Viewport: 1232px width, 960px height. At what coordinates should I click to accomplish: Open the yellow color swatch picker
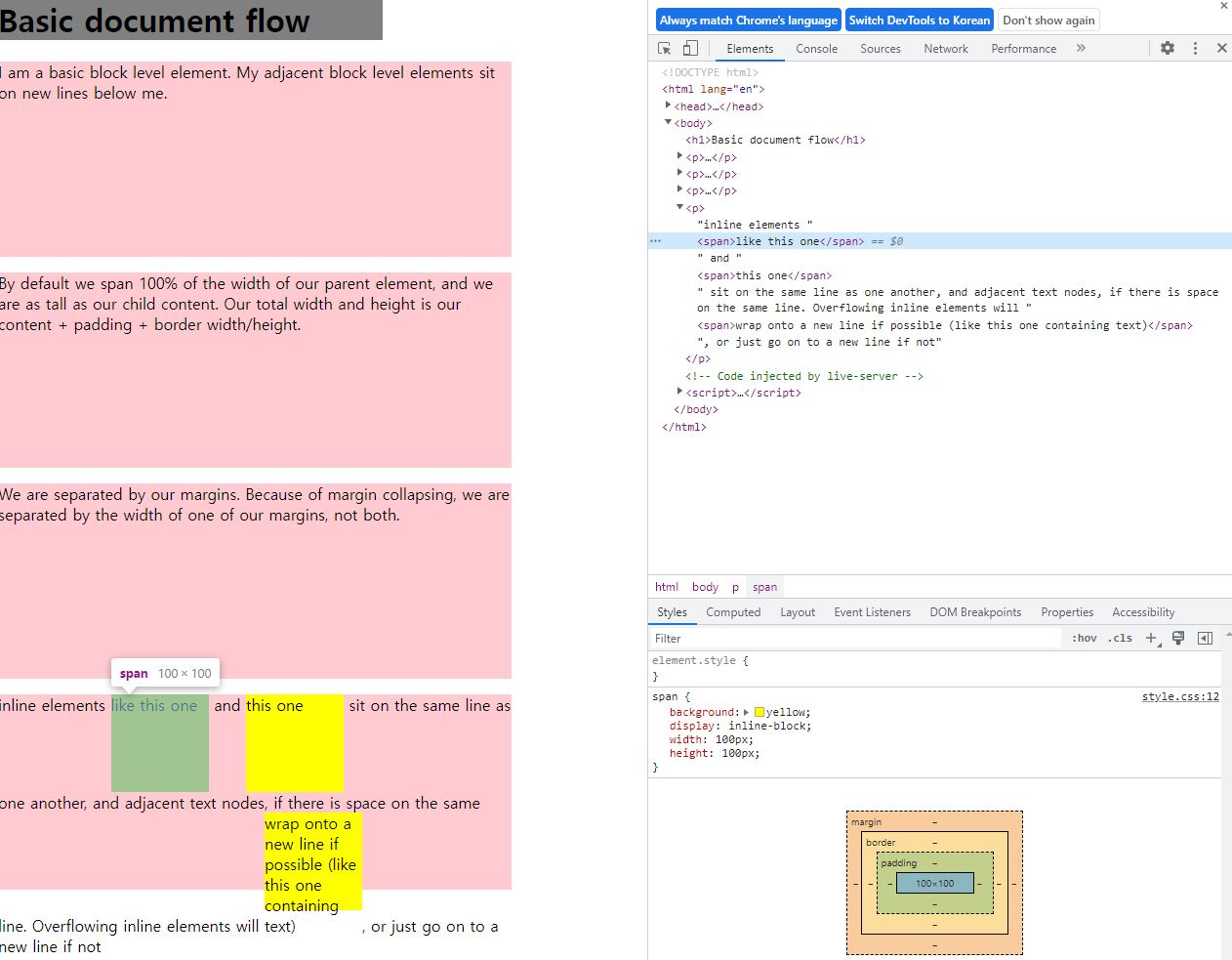(760, 712)
